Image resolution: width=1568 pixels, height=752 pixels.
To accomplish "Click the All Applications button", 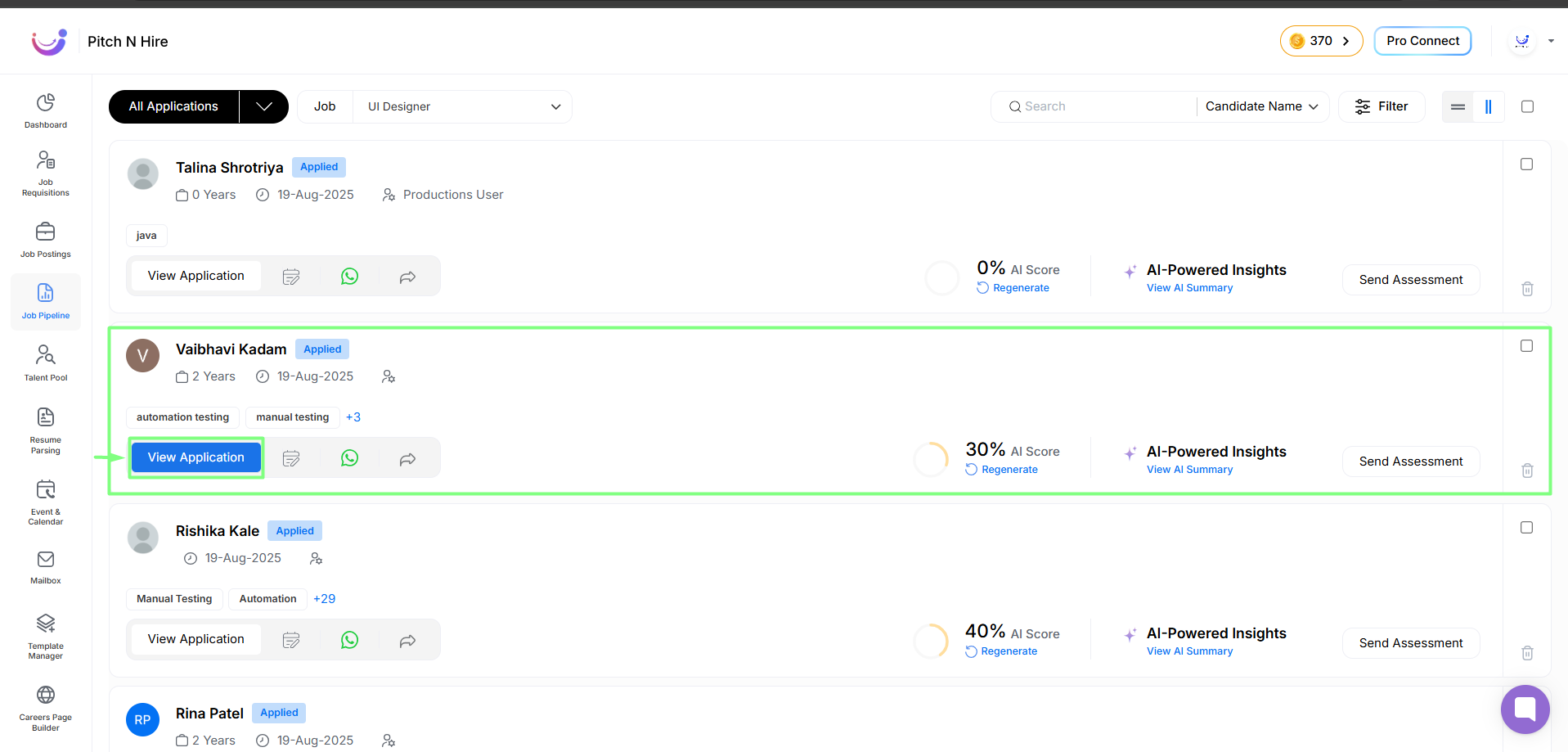I will click(173, 106).
